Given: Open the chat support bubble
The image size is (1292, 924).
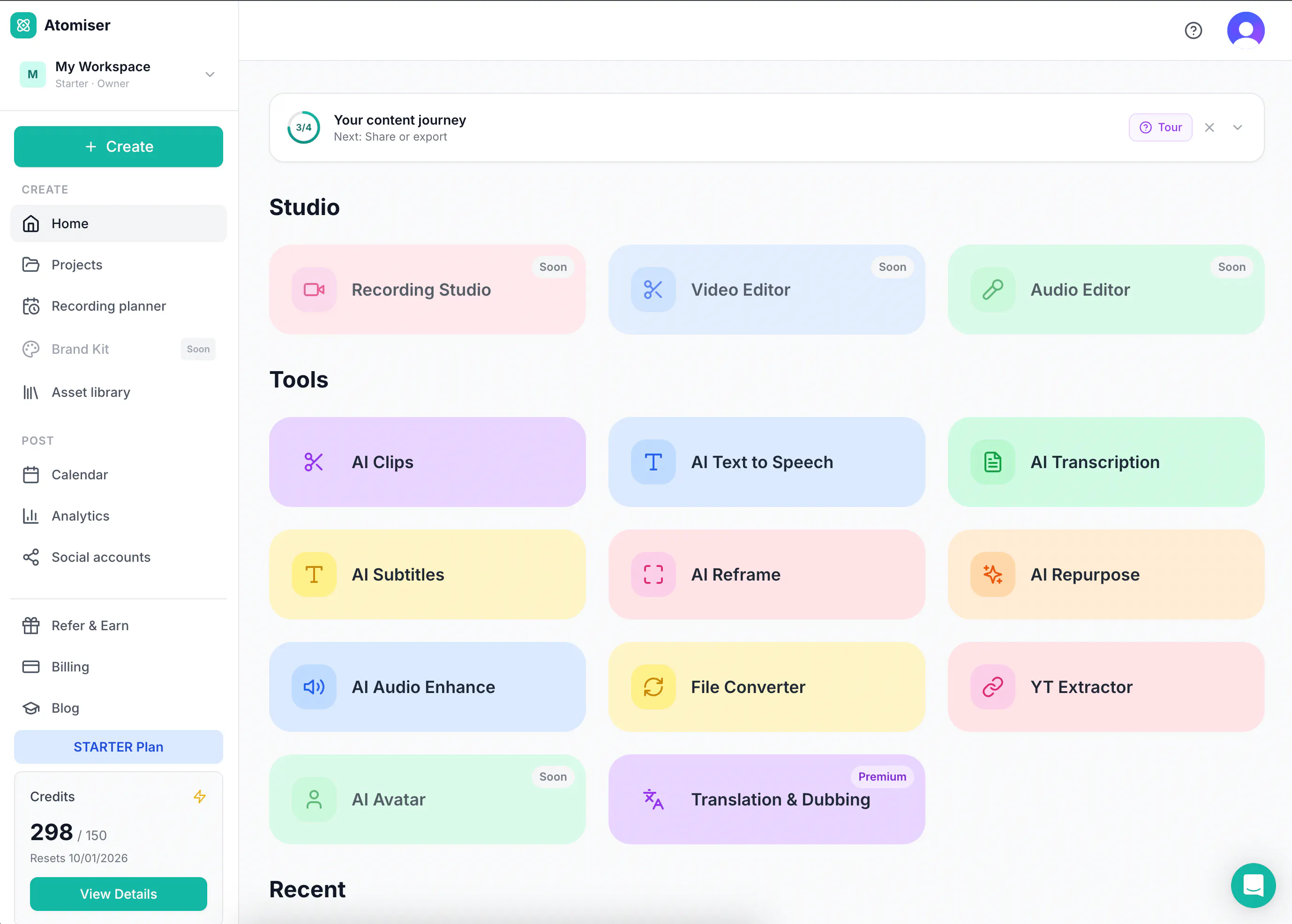Looking at the screenshot, I should (x=1253, y=885).
